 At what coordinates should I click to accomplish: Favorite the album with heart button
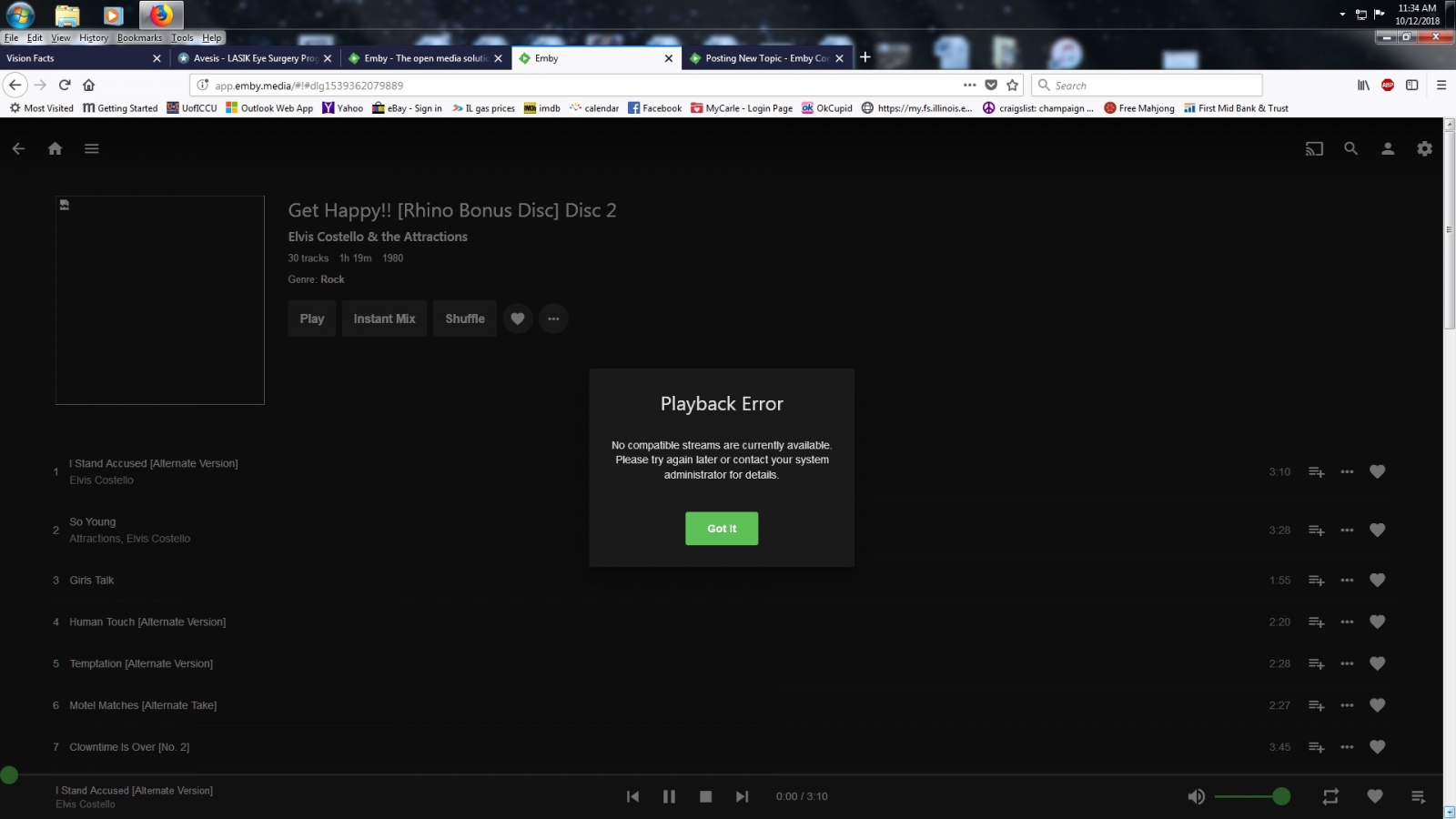point(518,318)
